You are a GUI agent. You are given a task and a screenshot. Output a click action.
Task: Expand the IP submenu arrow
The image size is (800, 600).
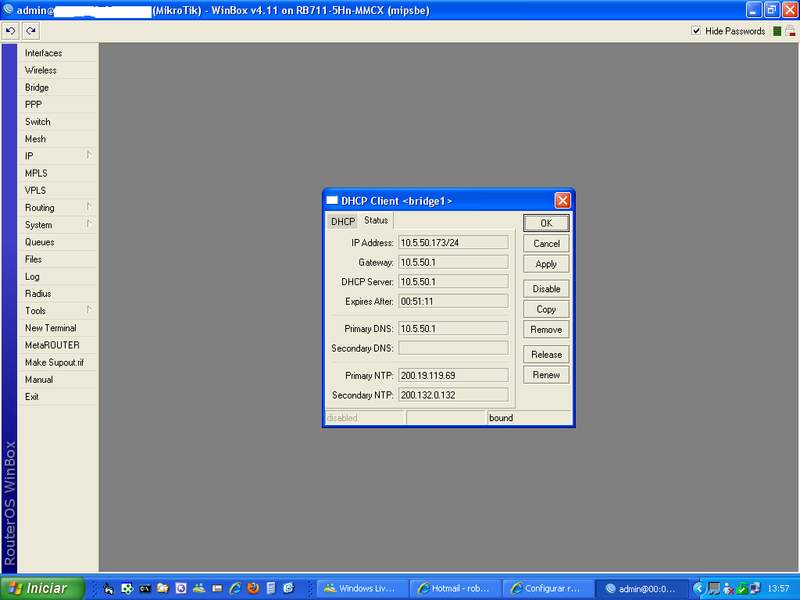(x=89, y=155)
